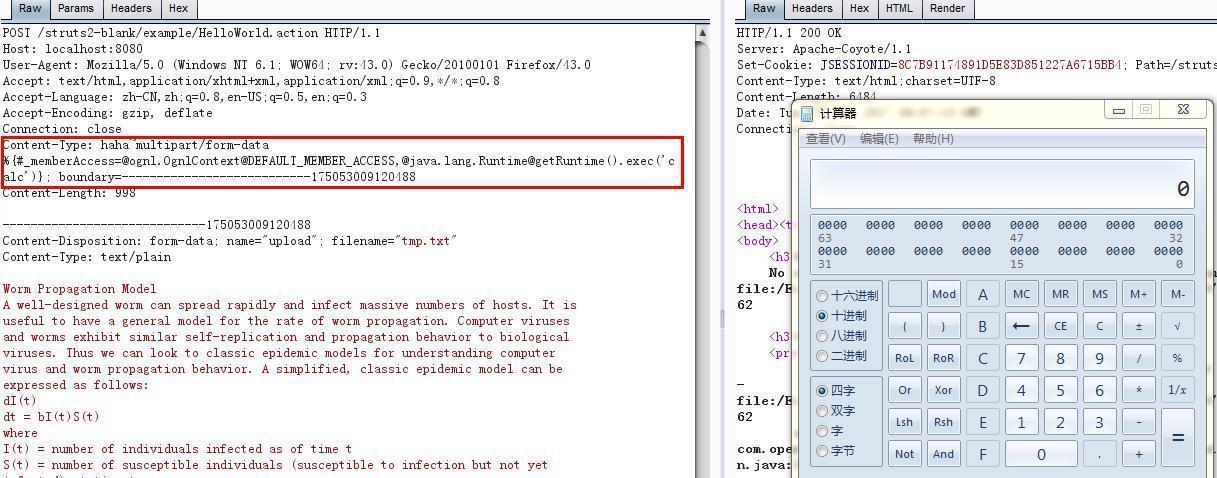The image size is (1217, 478).
Task: Click the request pane scrollbar up arrow
Action: 703,33
